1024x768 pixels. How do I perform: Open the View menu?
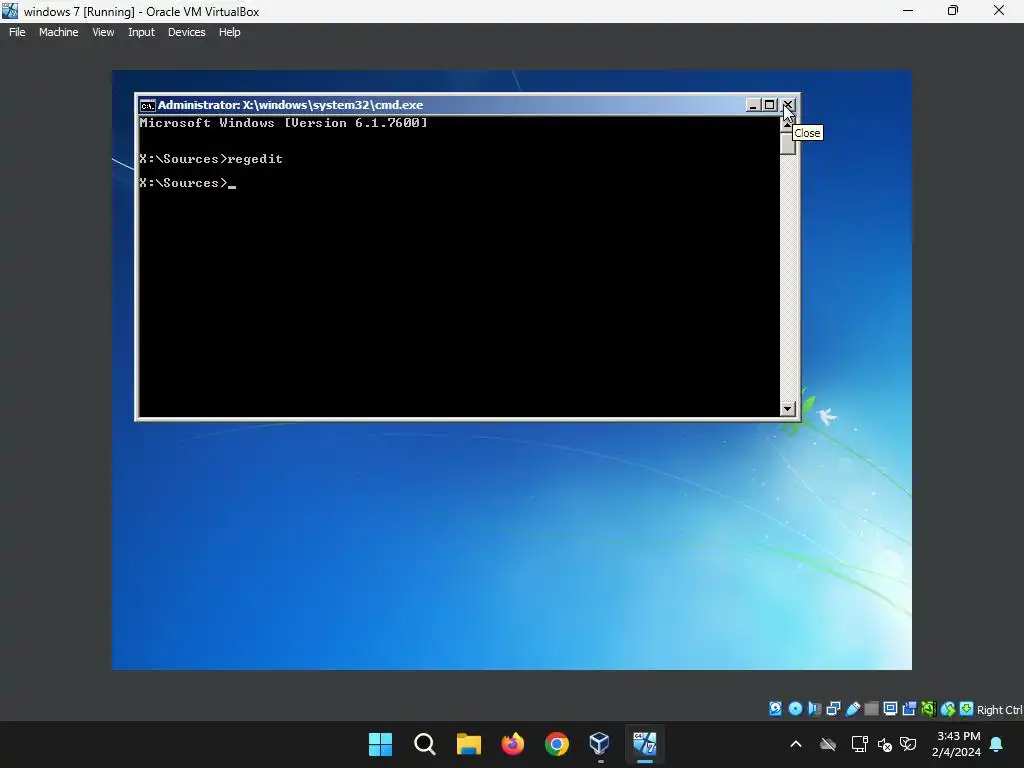[x=103, y=32]
